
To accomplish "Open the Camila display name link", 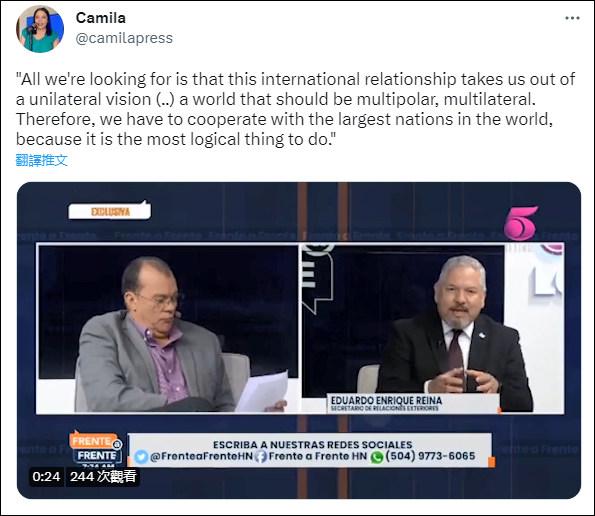I will click(101, 18).
